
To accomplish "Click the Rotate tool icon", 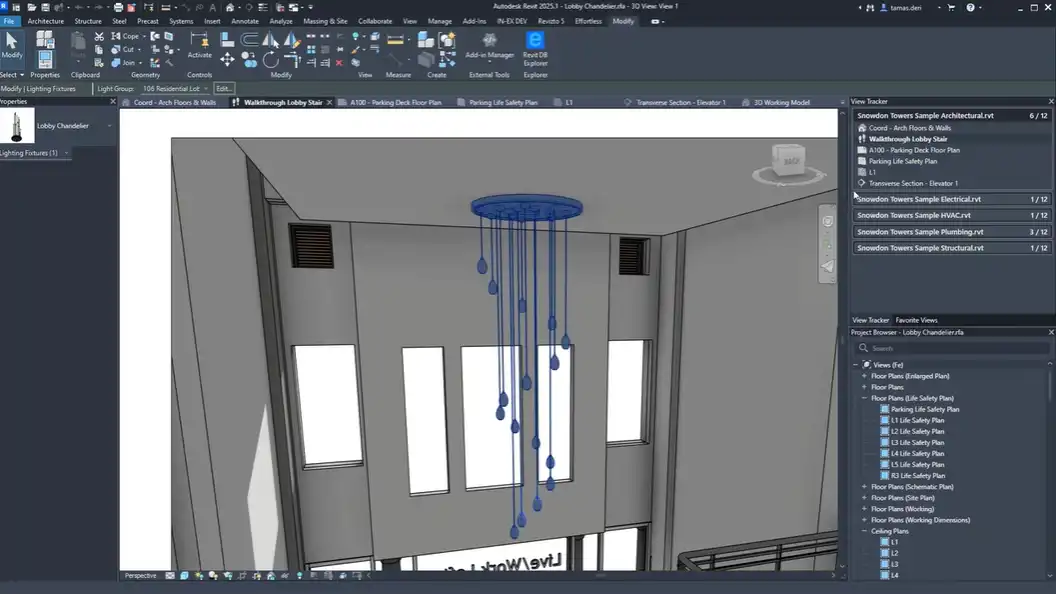I will click(271, 60).
